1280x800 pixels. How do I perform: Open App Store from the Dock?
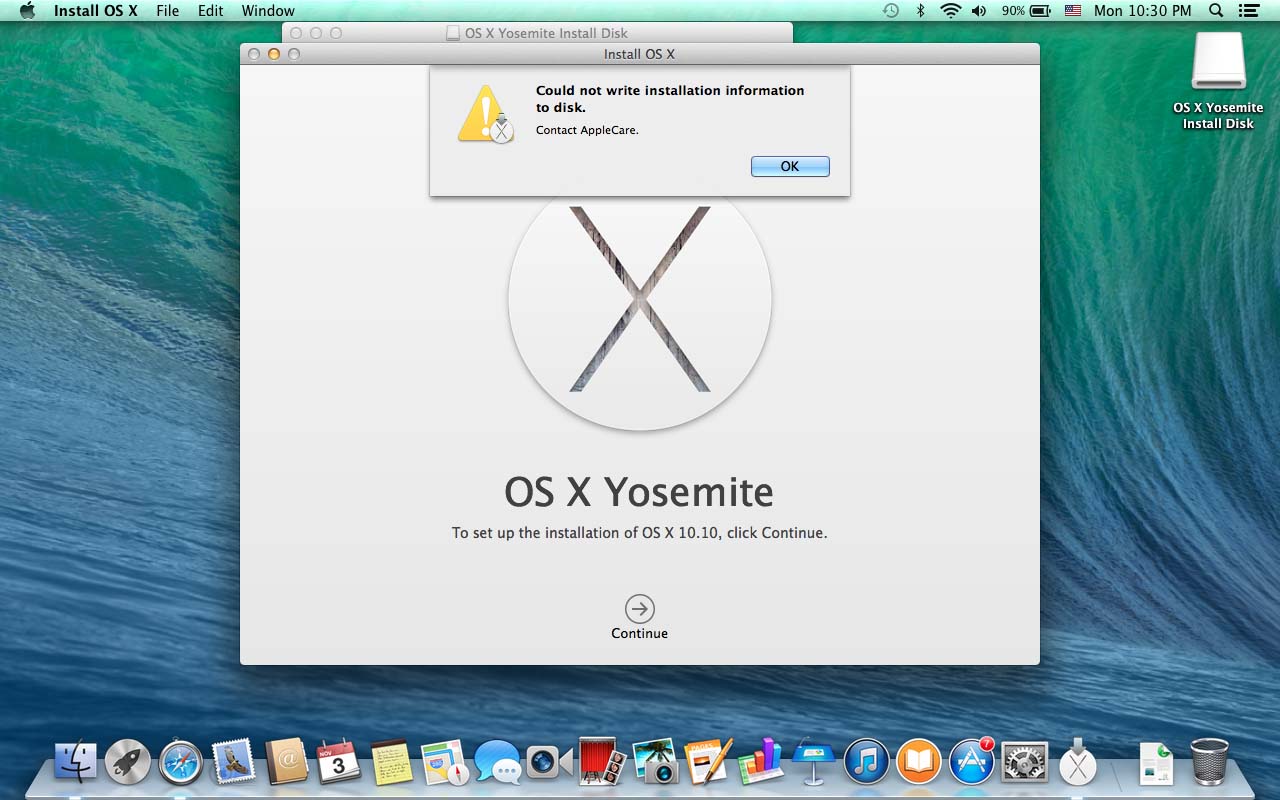(972, 764)
